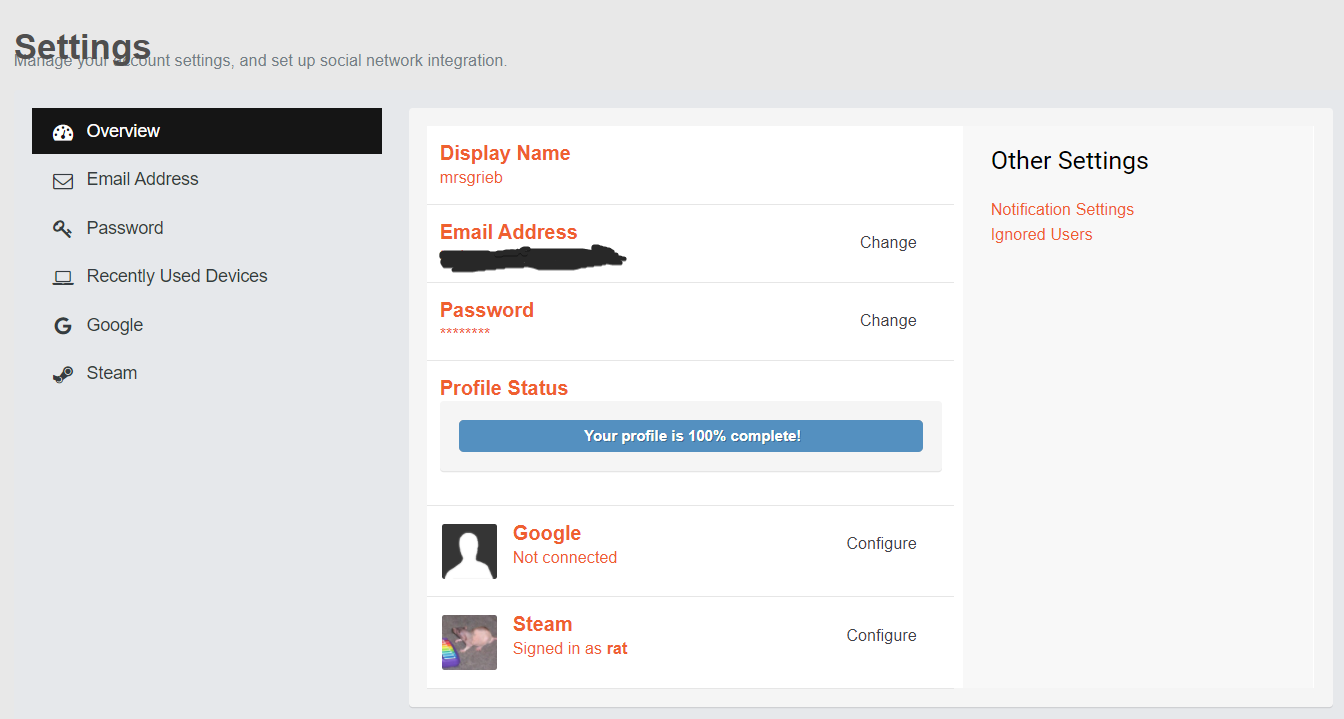Show Recently Used Devices
The width and height of the screenshot is (1344, 719).
(177, 276)
